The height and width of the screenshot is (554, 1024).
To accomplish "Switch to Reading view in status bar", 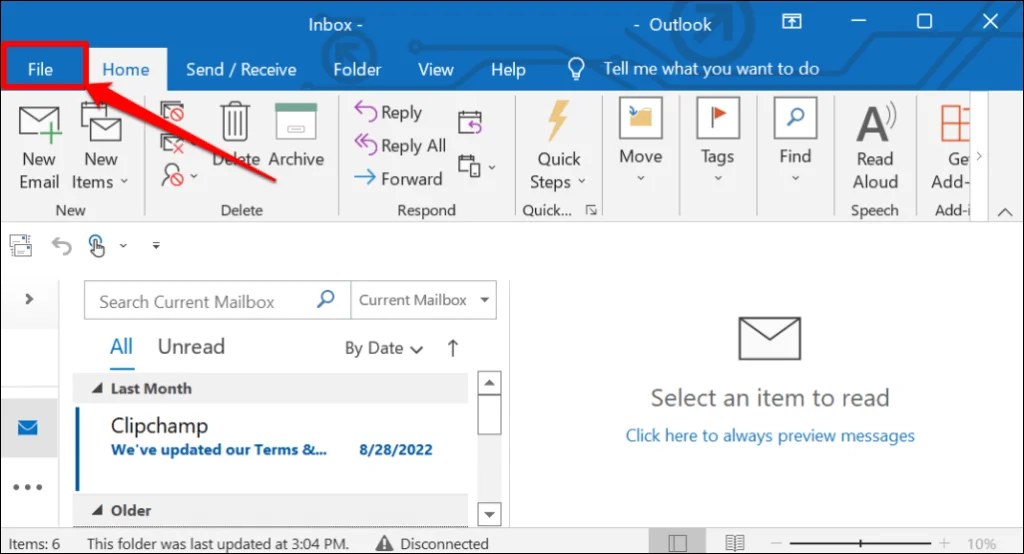I will pyautogui.click(x=735, y=543).
